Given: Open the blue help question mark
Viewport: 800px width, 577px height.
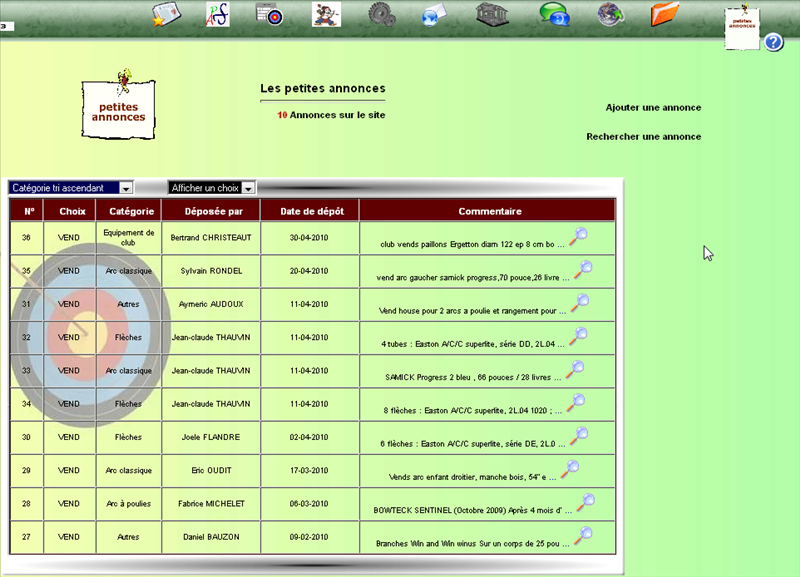Looking at the screenshot, I should pos(773,42).
